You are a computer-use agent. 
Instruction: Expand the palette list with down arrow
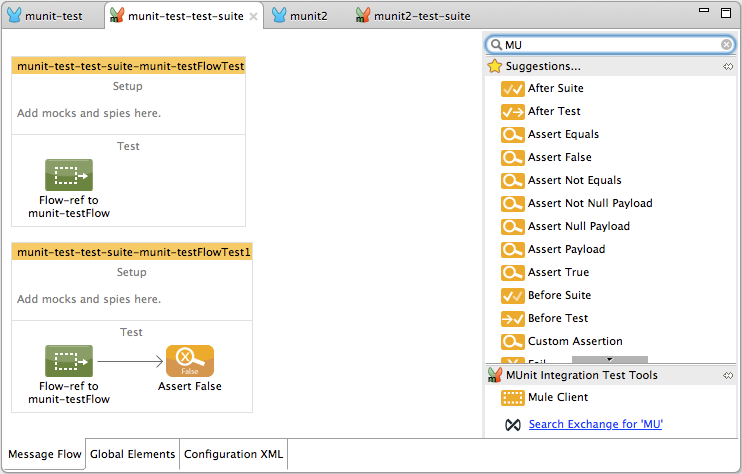tap(609, 359)
